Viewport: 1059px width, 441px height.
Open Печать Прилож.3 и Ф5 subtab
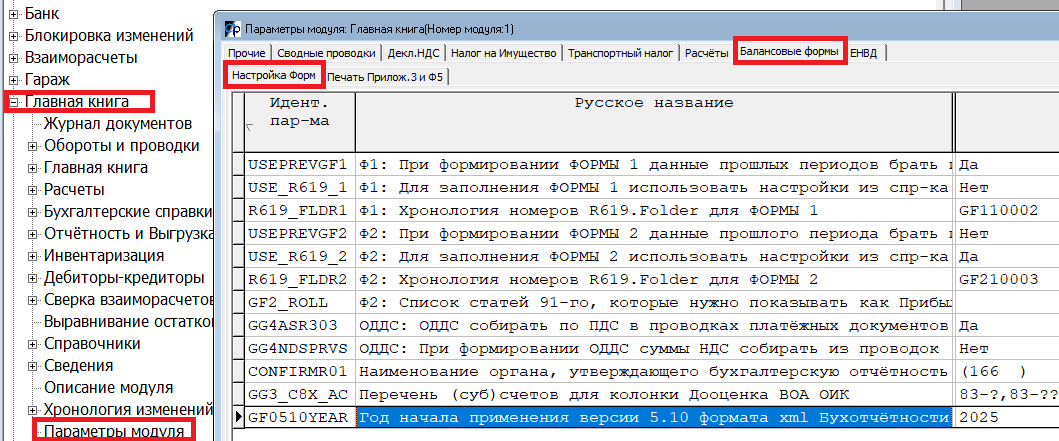385,76
